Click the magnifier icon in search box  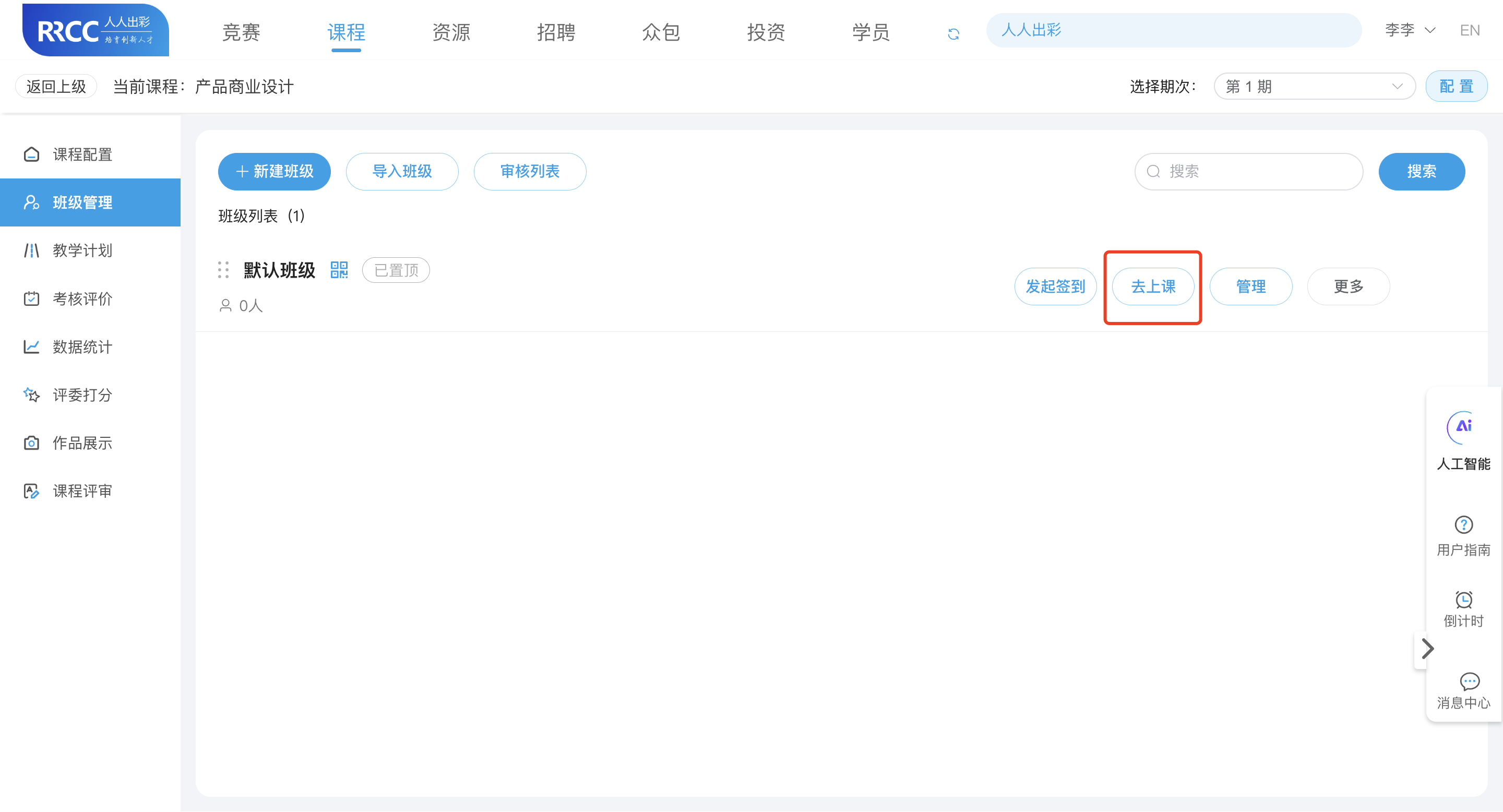click(1153, 172)
